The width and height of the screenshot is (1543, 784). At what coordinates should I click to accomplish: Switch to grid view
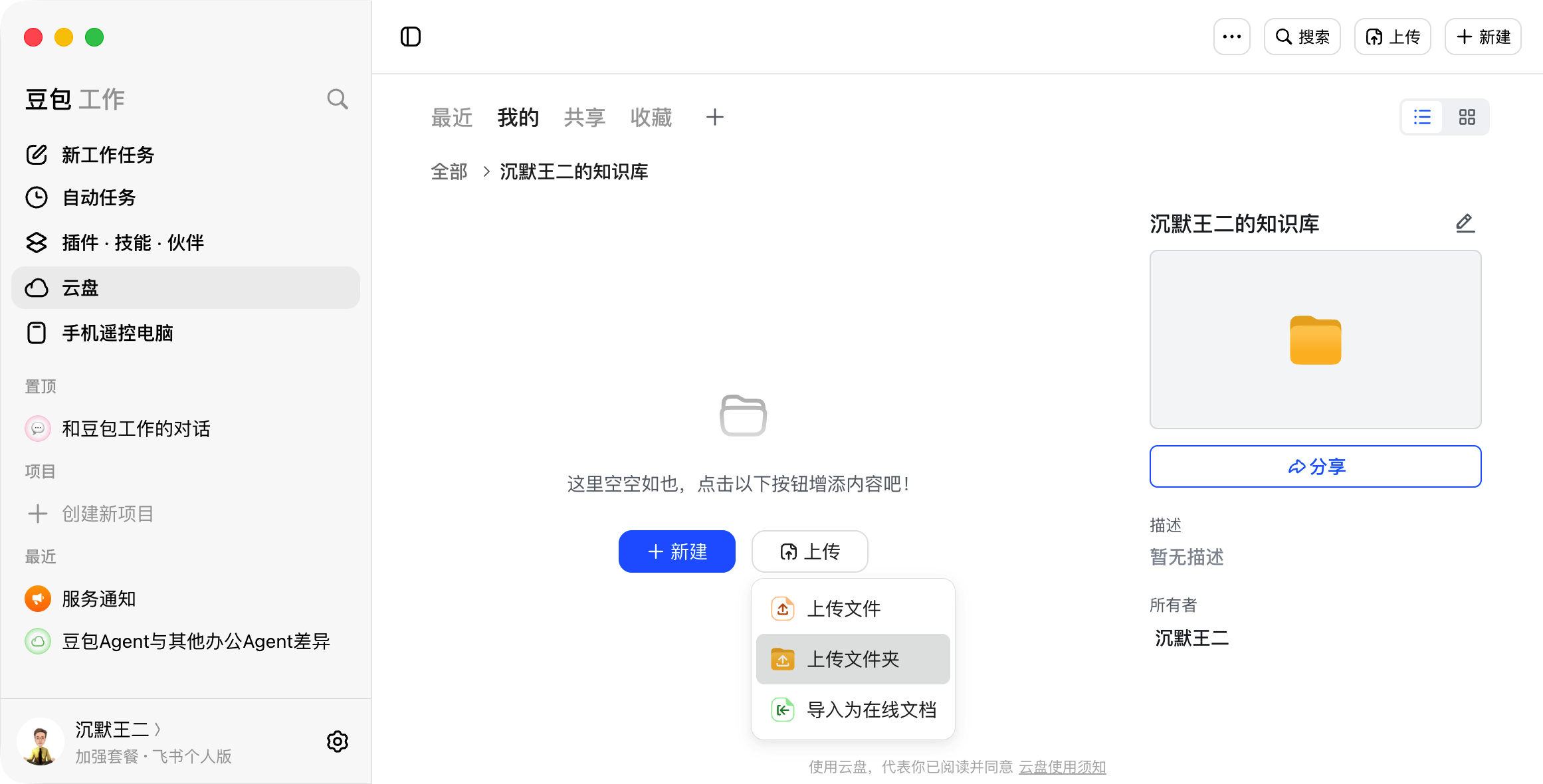pyautogui.click(x=1467, y=118)
